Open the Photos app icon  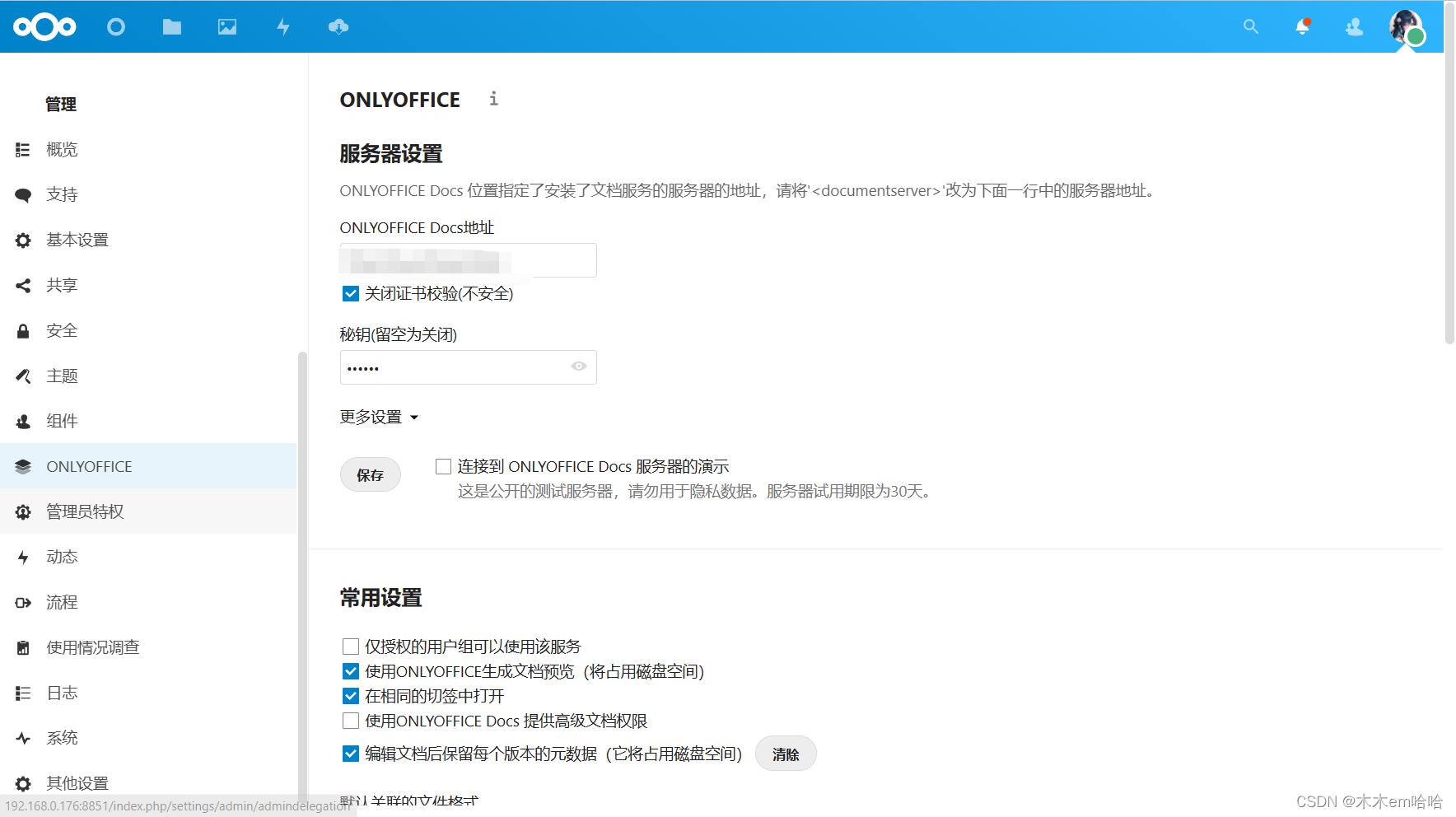[227, 27]
